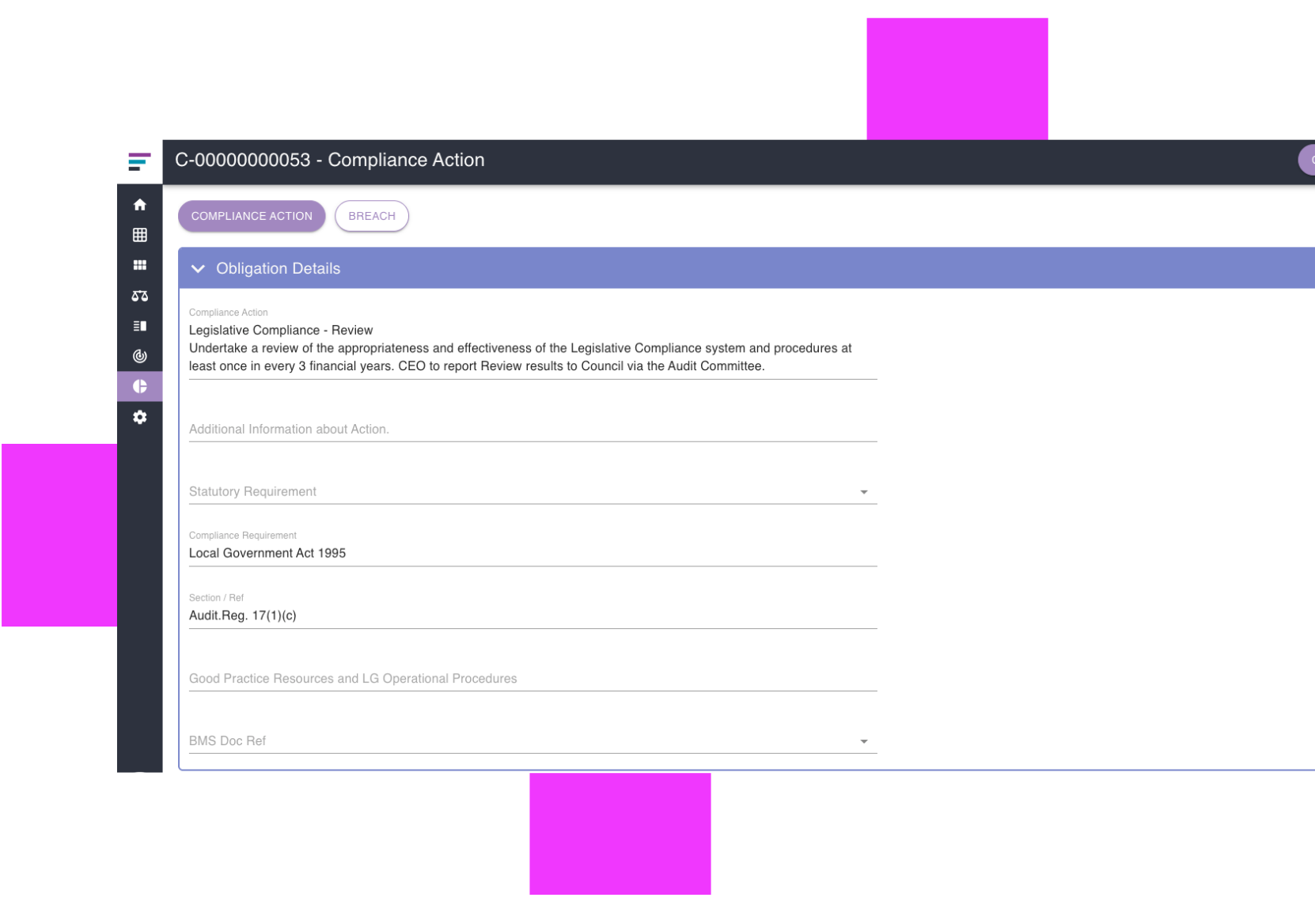Click the home icon in sidebar
The height and width of the screenshot is (924, 1315).
140,205
